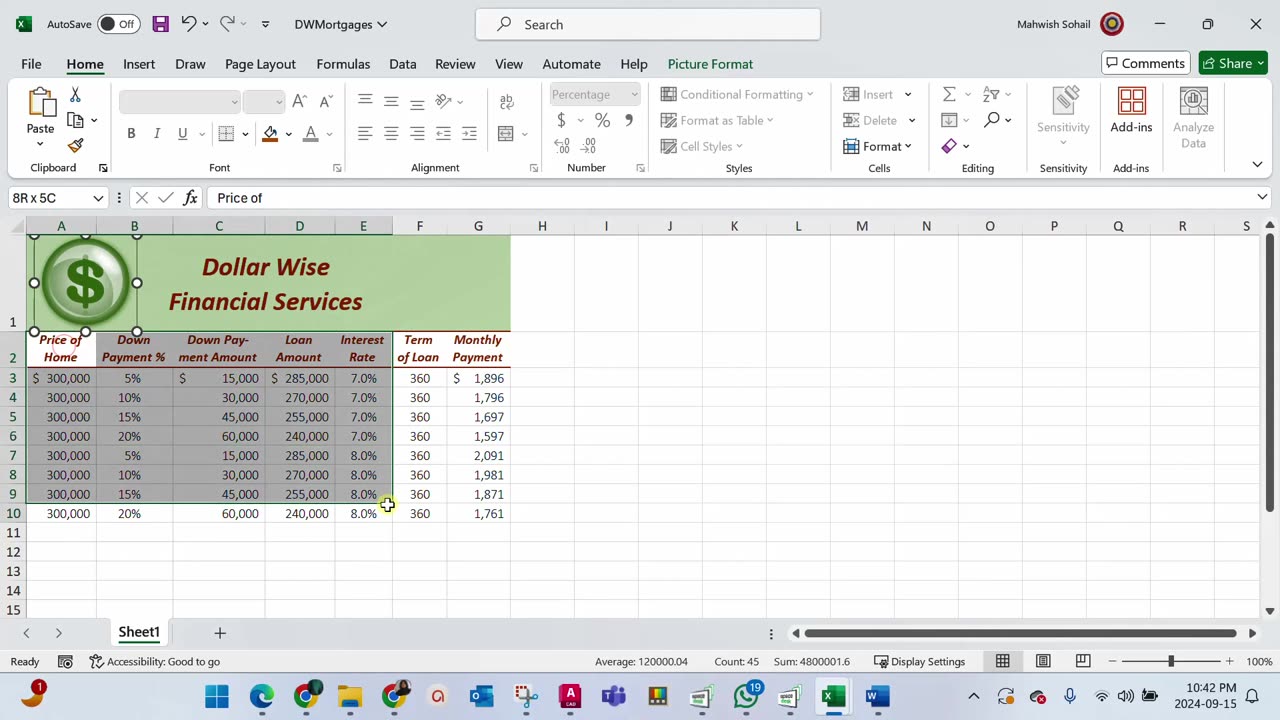Toggle the AutoSave switch
This screenshot has width=1280, height=720.
[118, 24]
